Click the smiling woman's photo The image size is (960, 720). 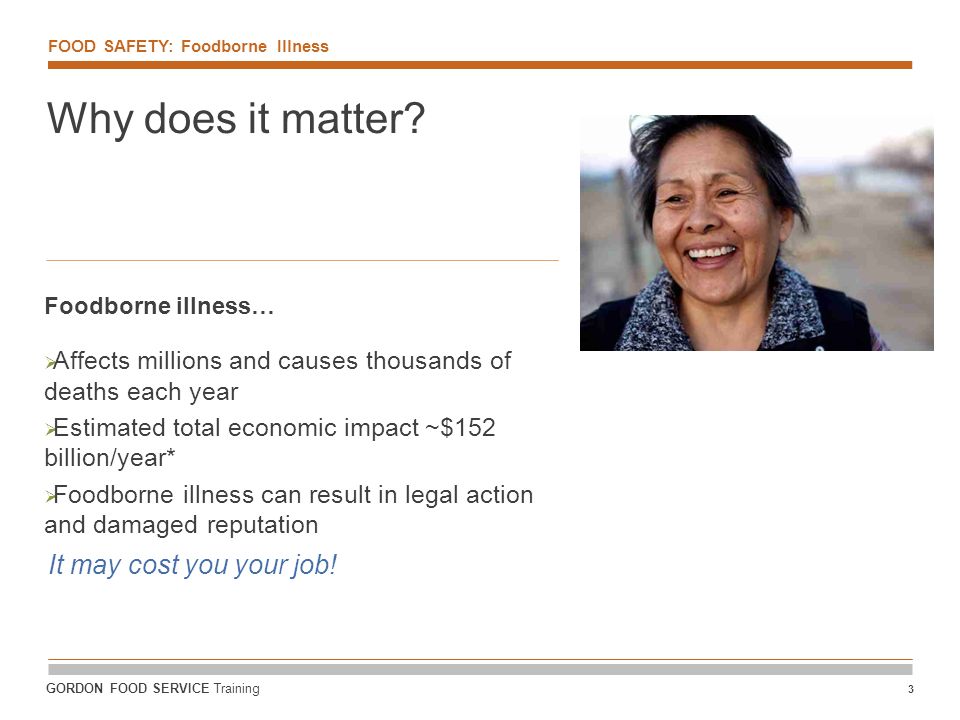(x=757, y=233)
